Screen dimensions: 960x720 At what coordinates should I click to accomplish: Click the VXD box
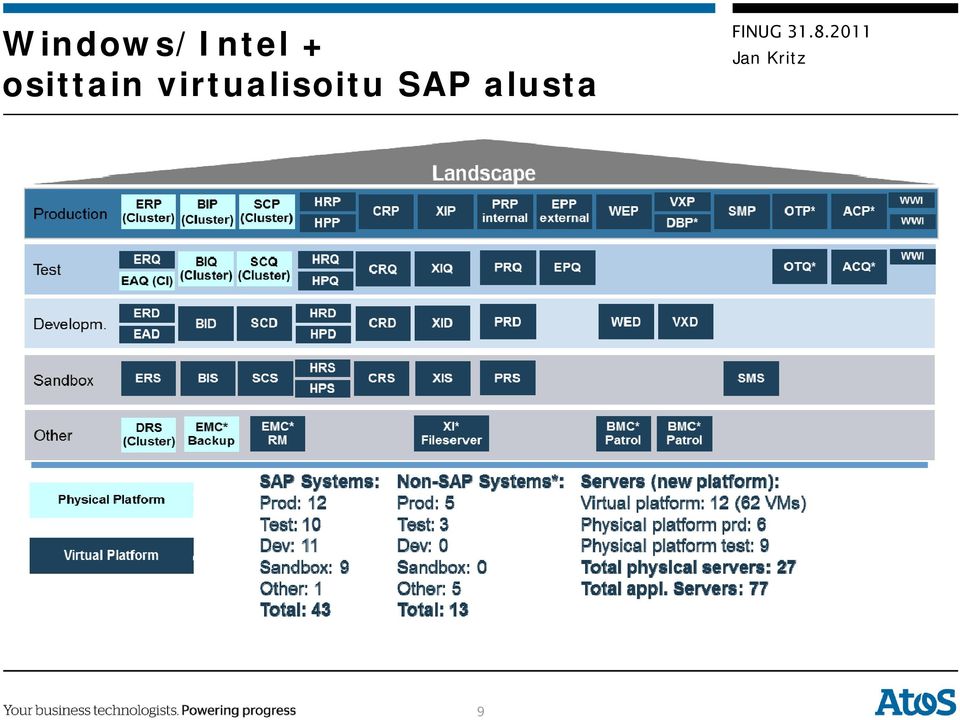[685, 322]
